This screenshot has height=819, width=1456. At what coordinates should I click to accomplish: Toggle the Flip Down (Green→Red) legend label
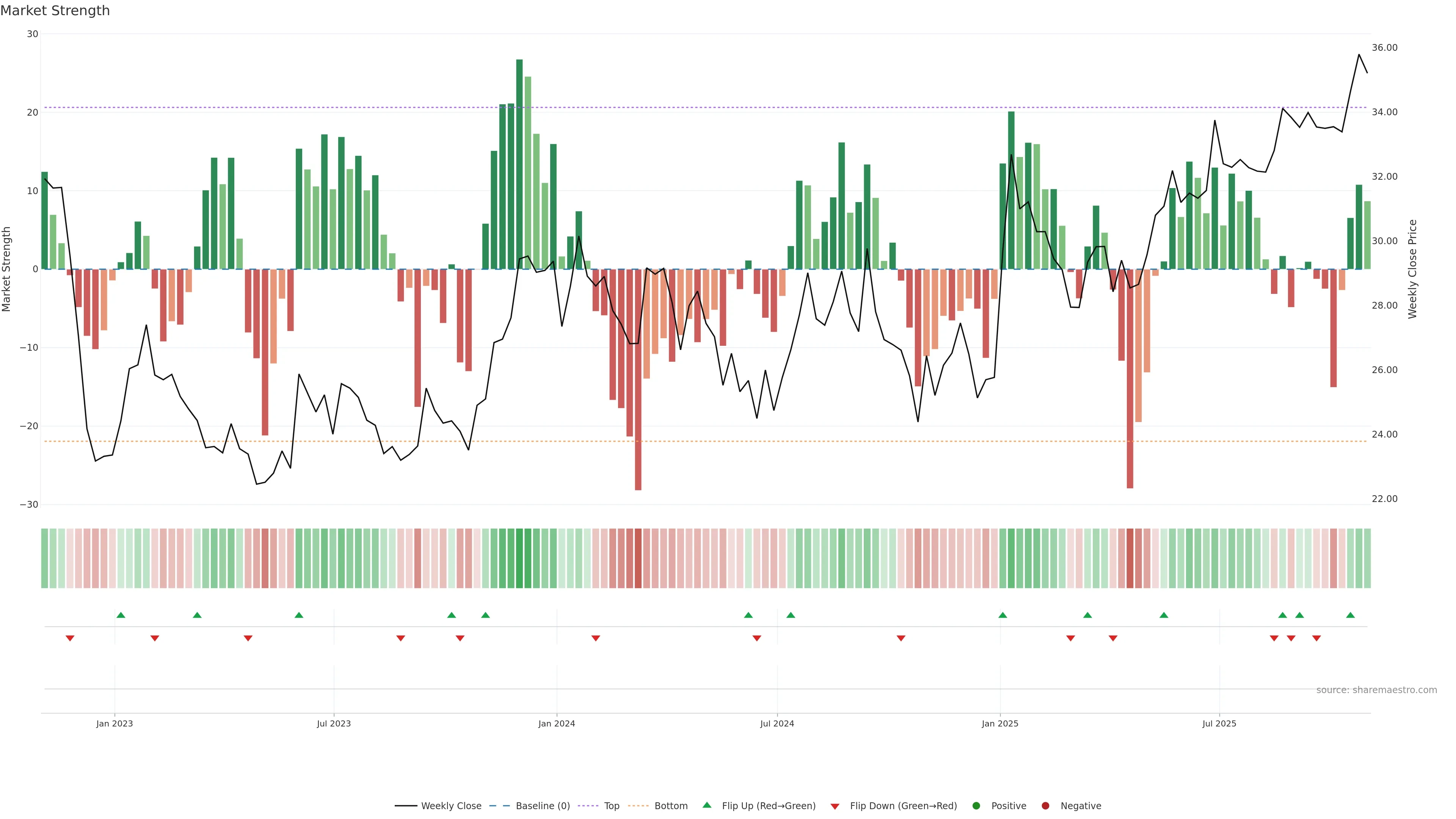(x=903, y=805)
